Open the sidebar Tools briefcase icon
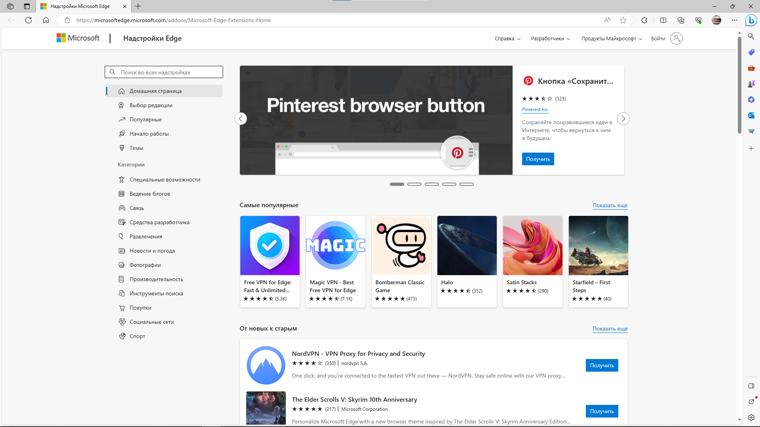This screenshot has height=427, width=760. [x=751, y=68]
